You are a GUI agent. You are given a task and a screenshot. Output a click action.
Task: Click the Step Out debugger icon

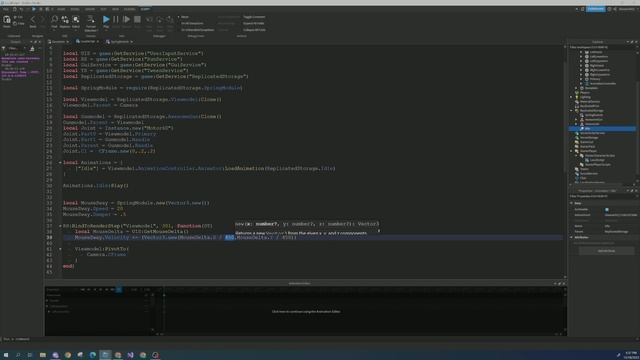tap(170, 20)
